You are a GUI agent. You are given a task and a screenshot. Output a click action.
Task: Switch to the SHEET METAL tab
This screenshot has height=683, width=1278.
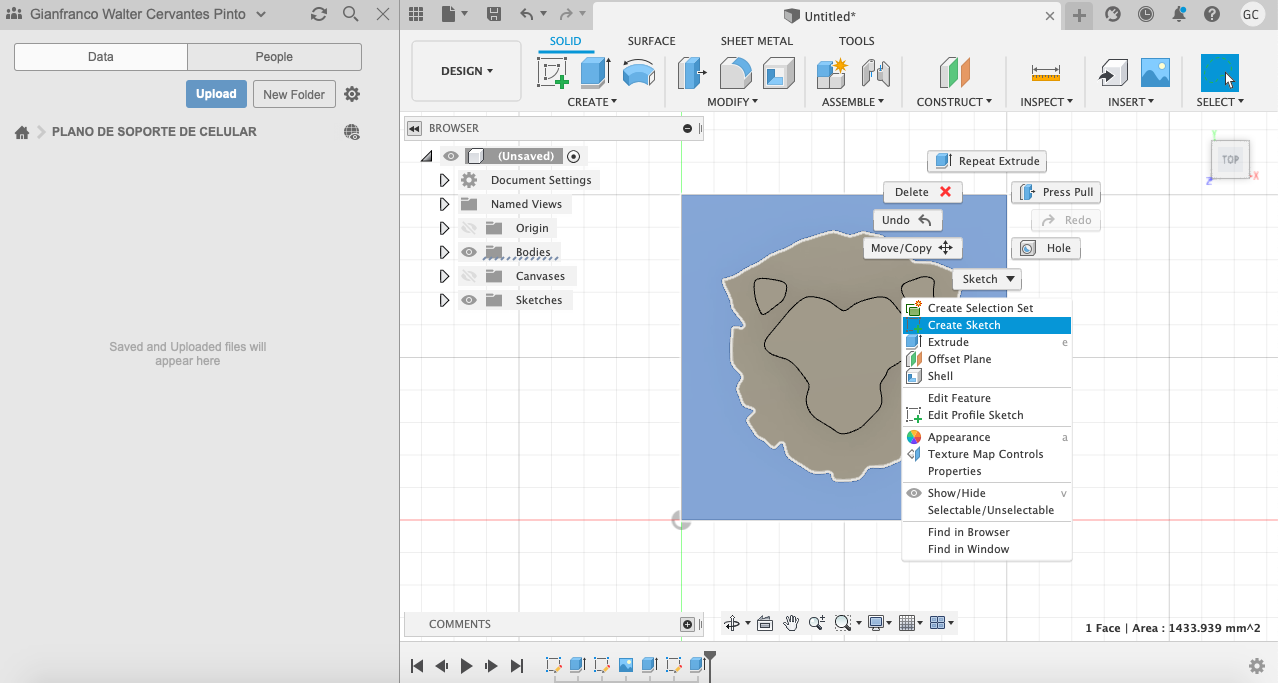(757, 41)
